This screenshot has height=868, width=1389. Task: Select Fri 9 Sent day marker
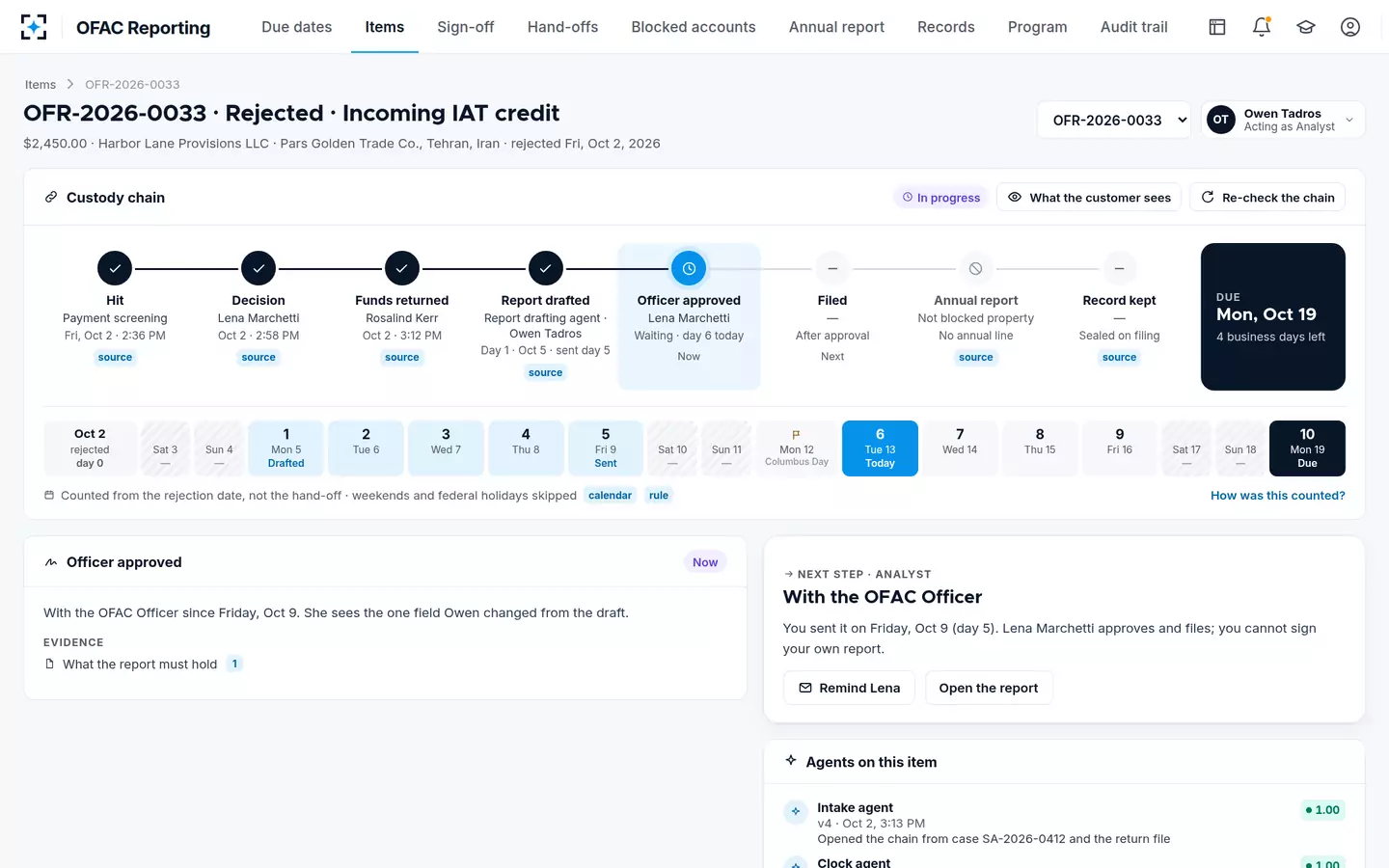pos(606,448)
